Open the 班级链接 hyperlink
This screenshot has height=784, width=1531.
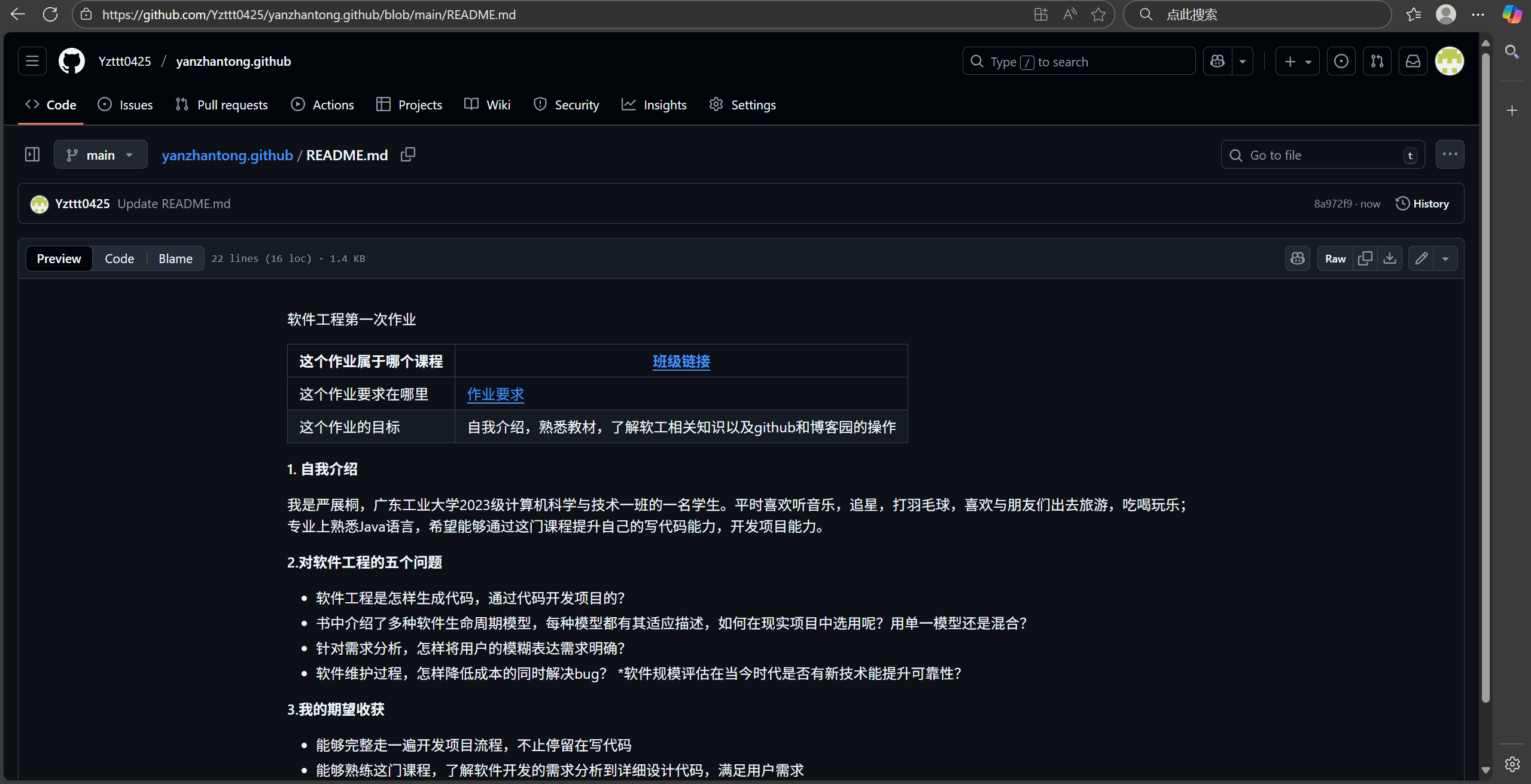point(681,361)
